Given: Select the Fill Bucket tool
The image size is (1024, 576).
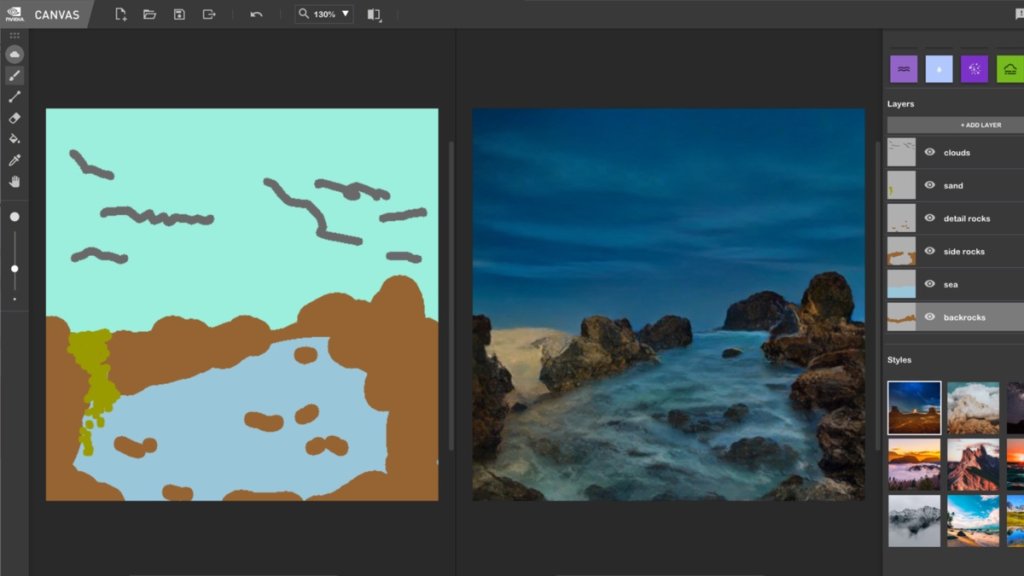Looking at the screenshot, I should click(14, 138).
